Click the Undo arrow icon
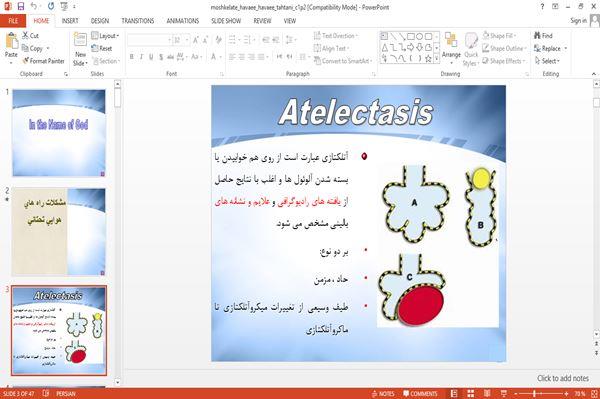This screenshot has width=600, height=399. (x=34, y=7)
